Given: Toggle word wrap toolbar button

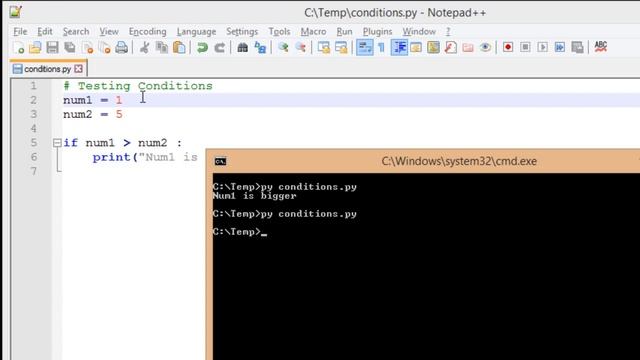Looking at the screenshot, I should [364, 47].
